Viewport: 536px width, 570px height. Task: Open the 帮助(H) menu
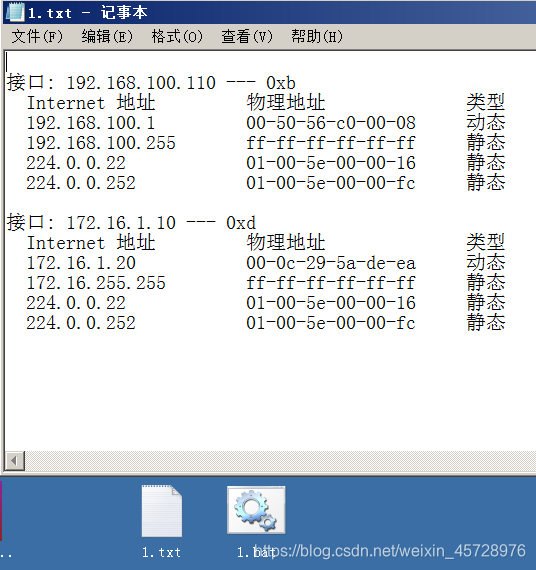[317, 36]
